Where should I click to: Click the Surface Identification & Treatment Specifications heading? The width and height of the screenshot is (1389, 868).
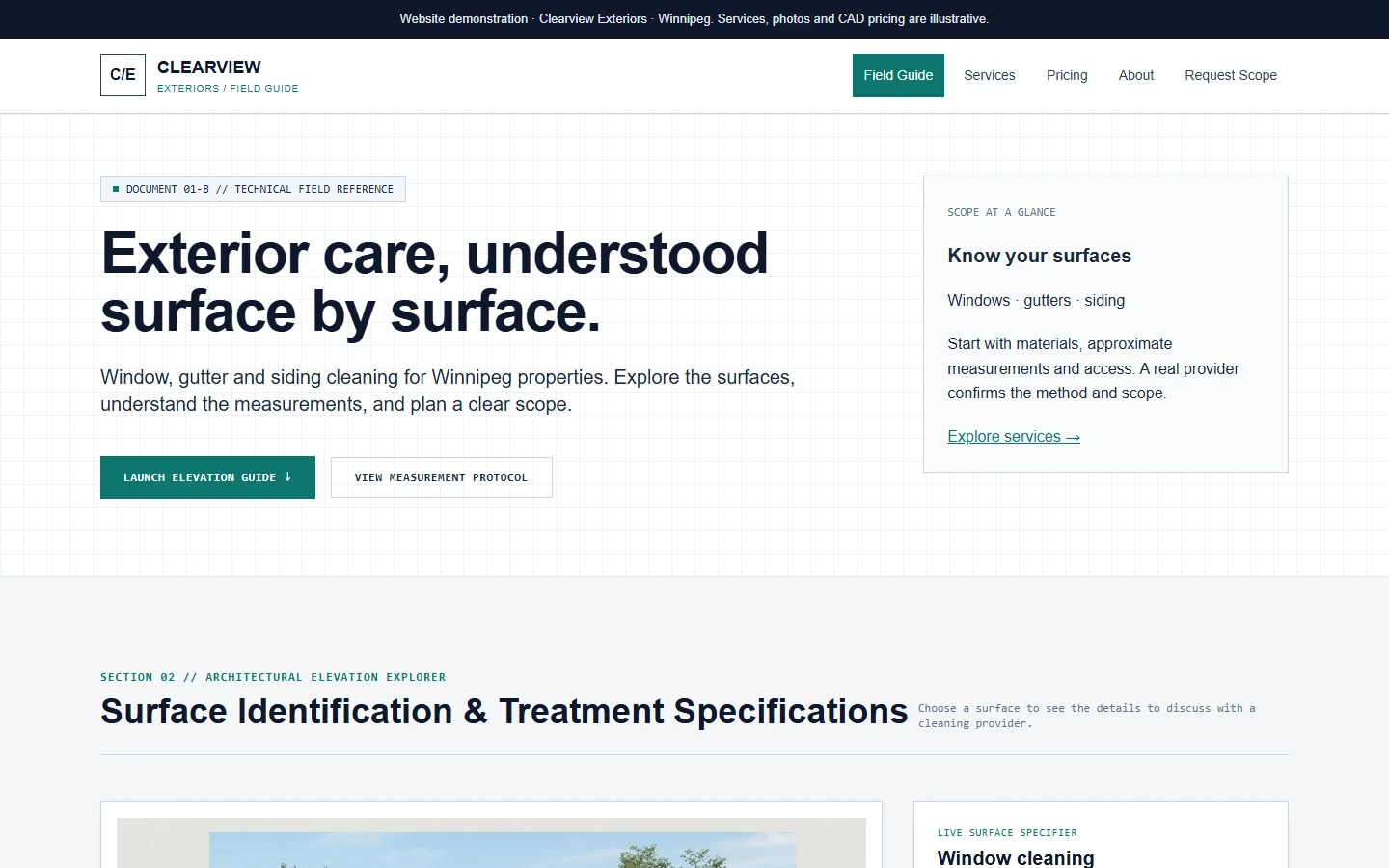[504, 712]
